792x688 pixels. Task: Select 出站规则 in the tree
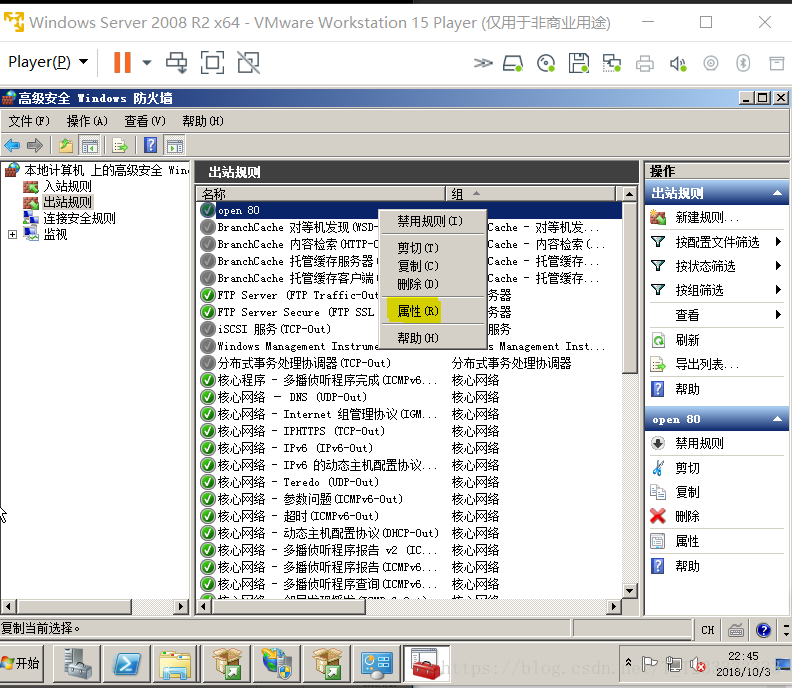[67, 203]
